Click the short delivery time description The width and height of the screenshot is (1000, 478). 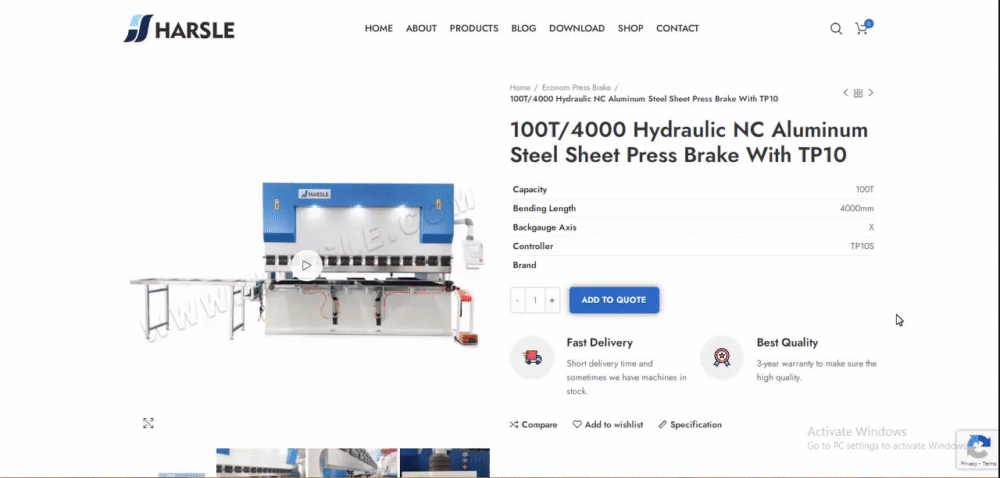626,377
